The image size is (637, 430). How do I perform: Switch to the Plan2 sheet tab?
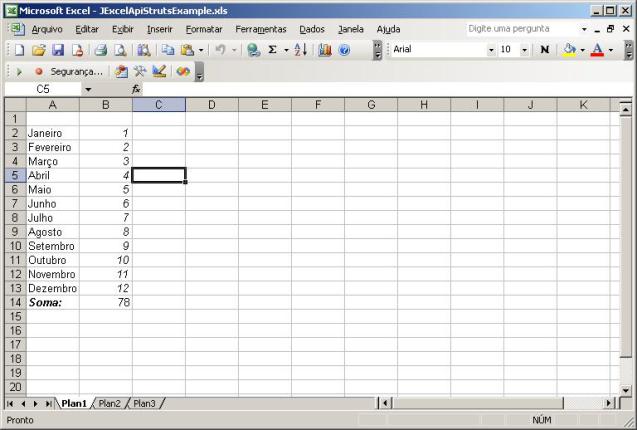(109, 403)
